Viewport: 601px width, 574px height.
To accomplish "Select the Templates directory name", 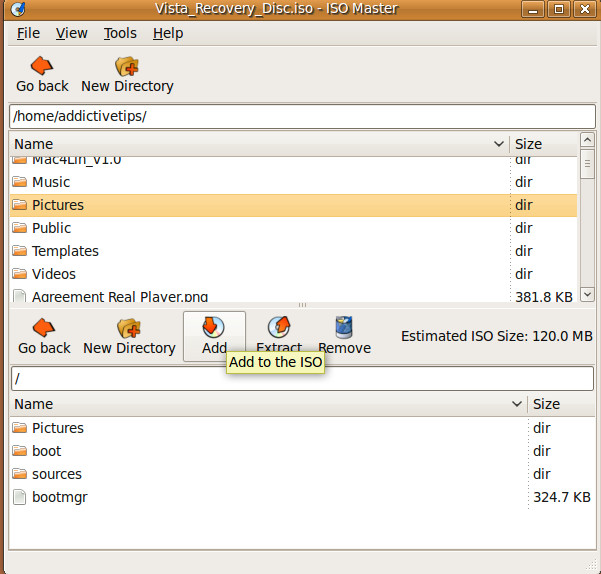I will point(65,251).
